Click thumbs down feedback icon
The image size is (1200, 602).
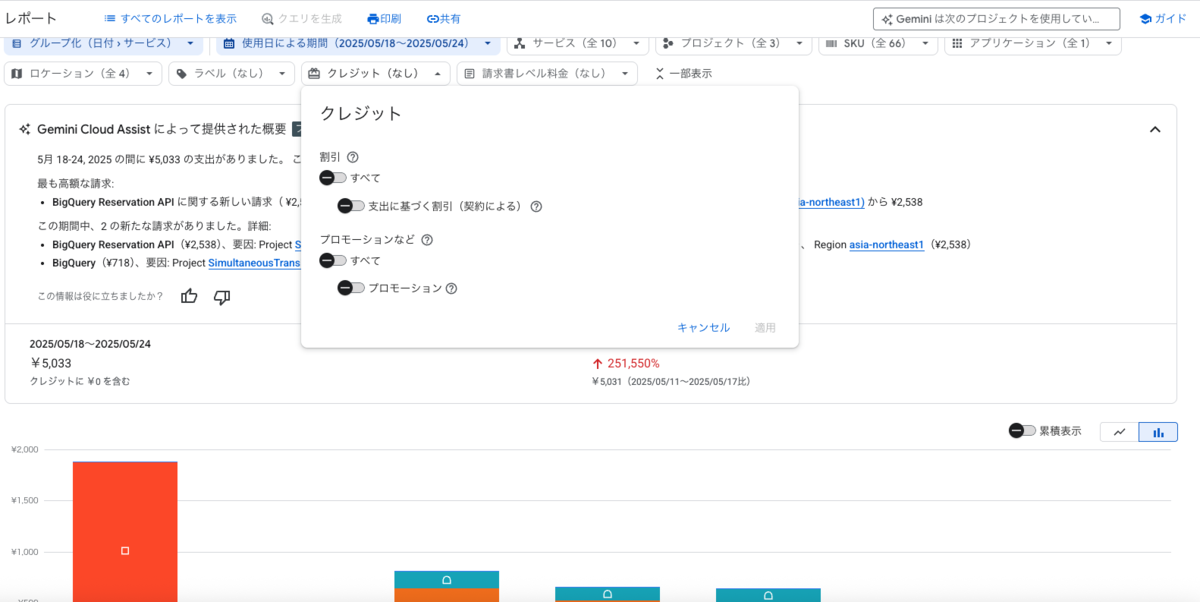click(222, 296)
